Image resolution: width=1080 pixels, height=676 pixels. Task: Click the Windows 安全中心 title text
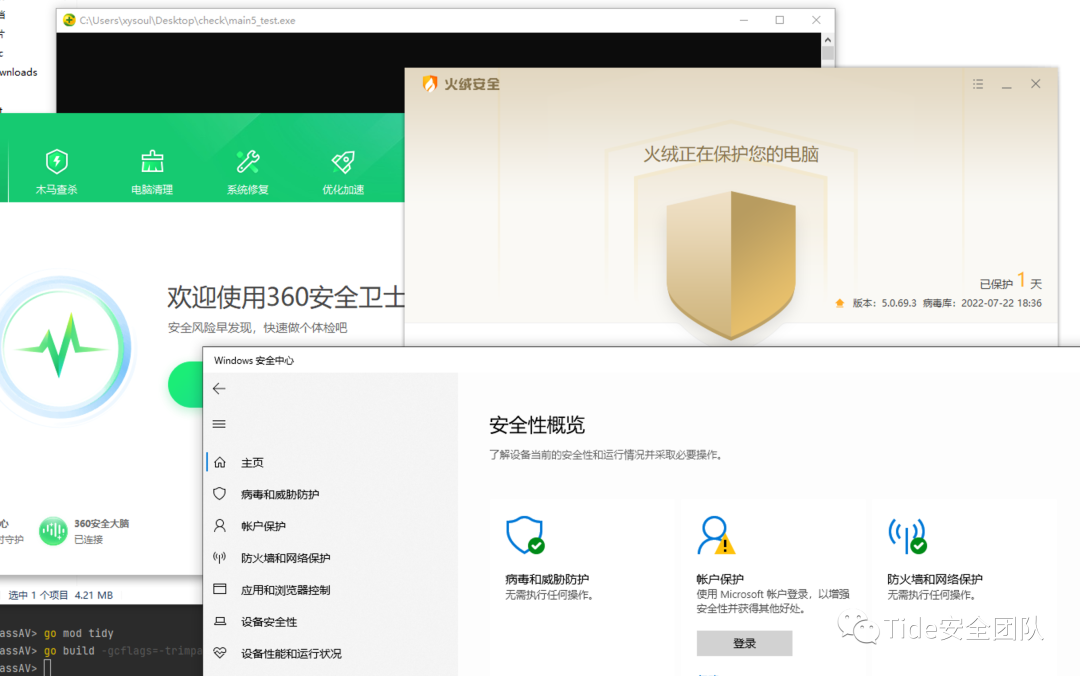point(253,360)
